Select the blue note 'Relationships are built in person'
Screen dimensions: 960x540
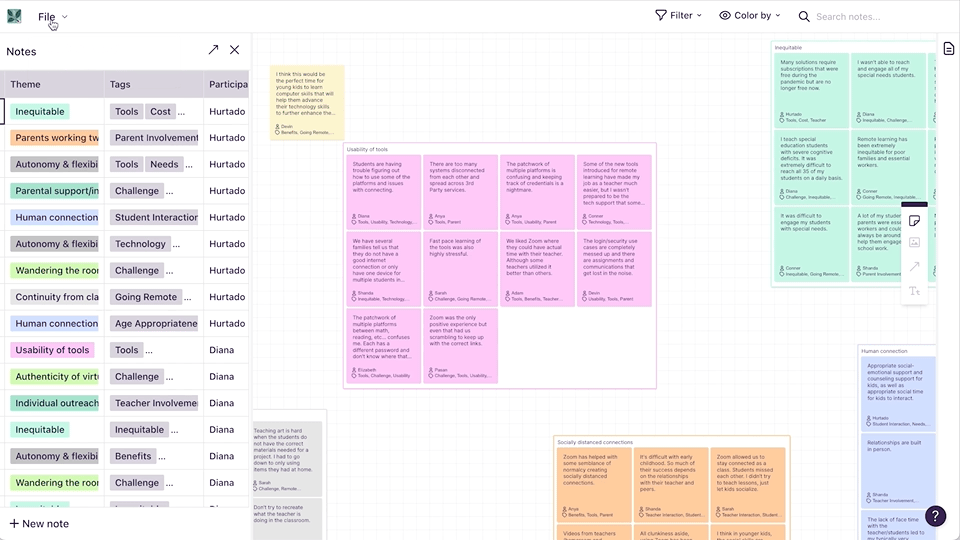click(898, 470)
